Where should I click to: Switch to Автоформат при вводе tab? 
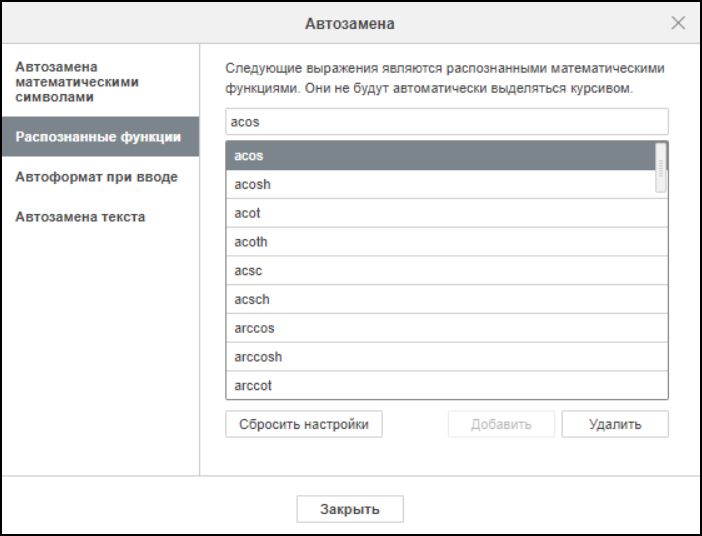[100, 177]
